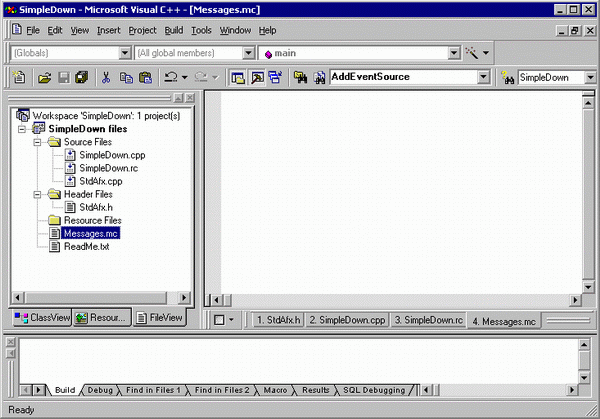The width and height of the screenshot is (600, 419).
Task: Collapse the Source Files folder
Action: [x=37, y=142]
